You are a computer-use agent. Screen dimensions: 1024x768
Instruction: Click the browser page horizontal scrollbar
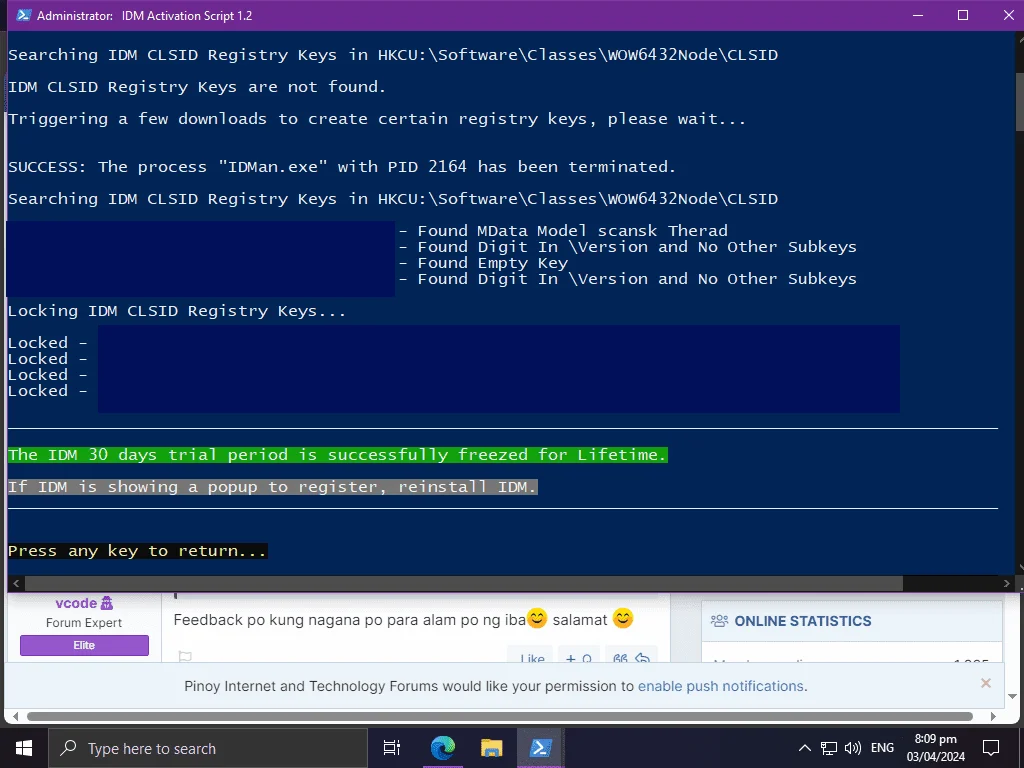click(x=500, y=716)
